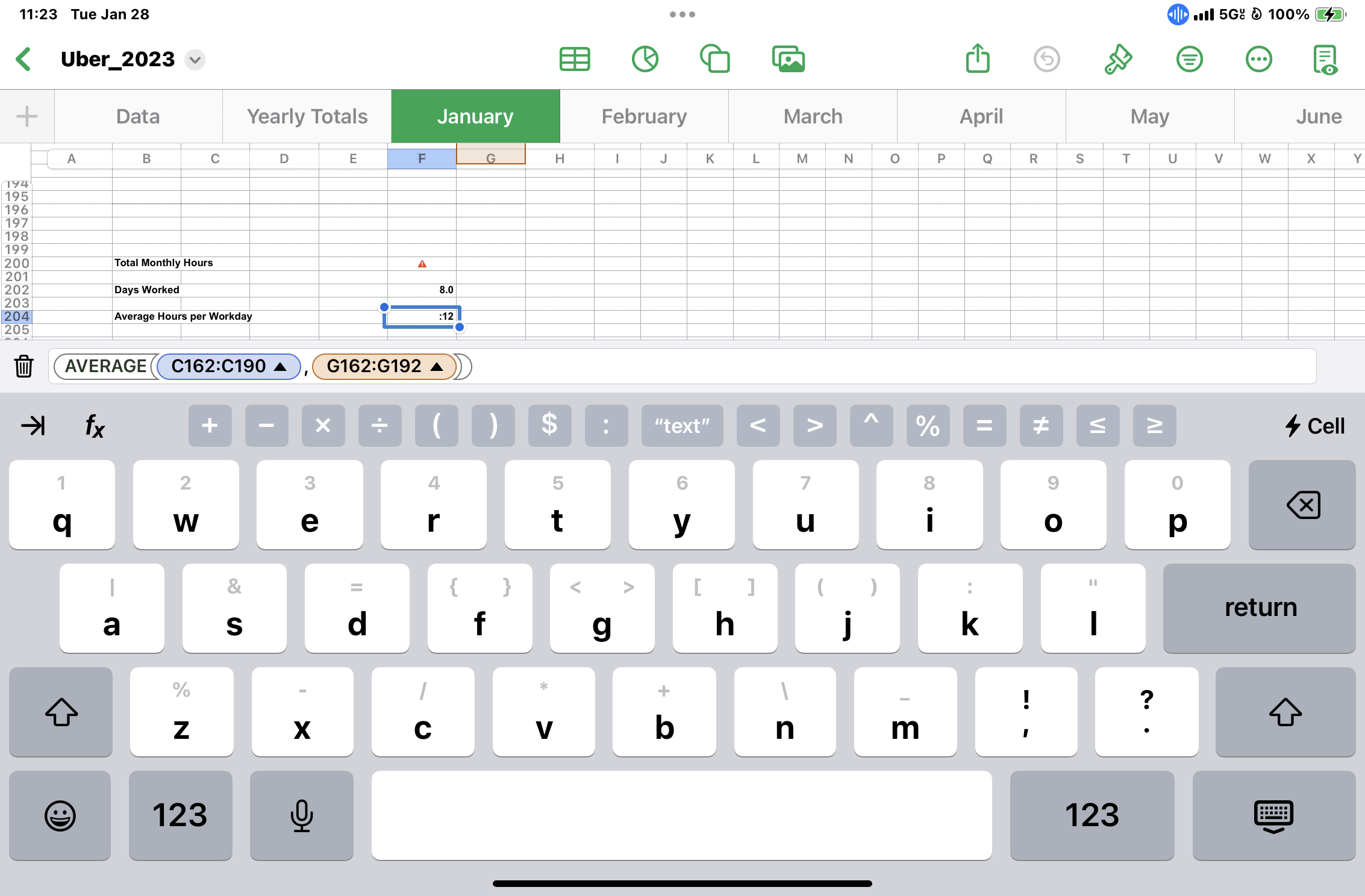Expand the G162:G192 reference options
The height and width of the screenshot is (896, 1365).
click(x=437, y=366)
